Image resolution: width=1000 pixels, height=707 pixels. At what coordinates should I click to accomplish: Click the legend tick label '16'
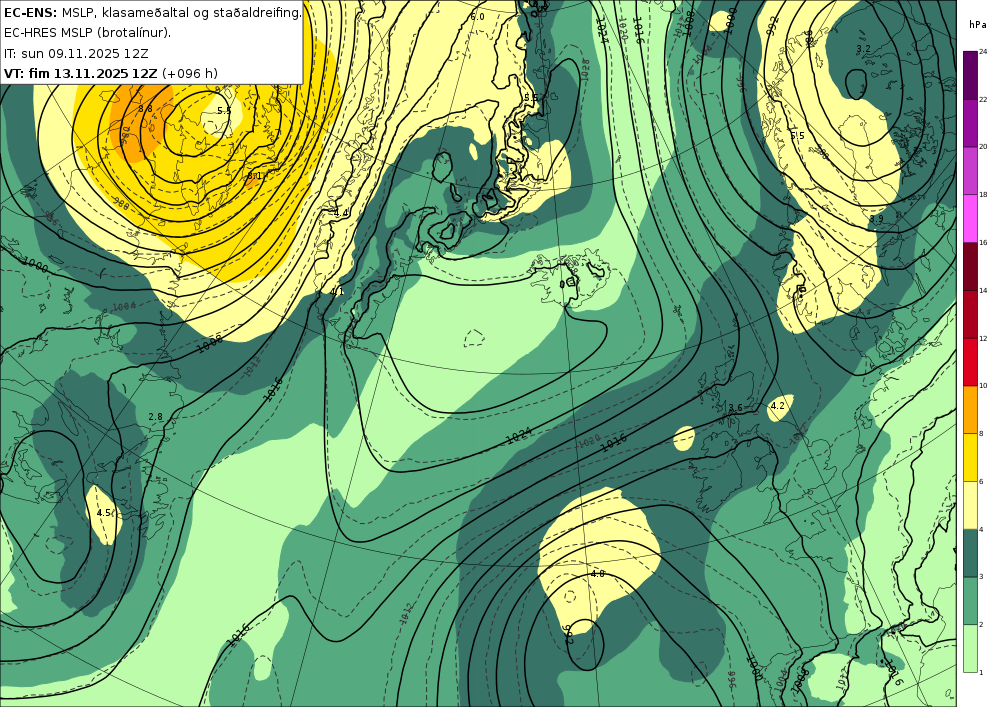(x=983, y=242)
